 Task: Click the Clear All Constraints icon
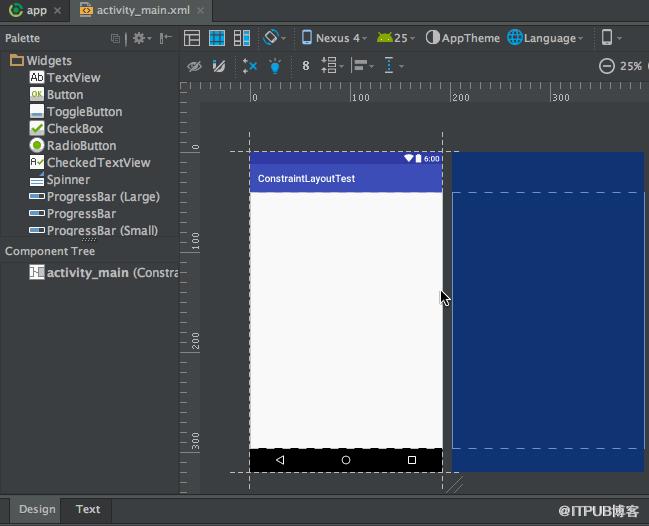(250, 66)
